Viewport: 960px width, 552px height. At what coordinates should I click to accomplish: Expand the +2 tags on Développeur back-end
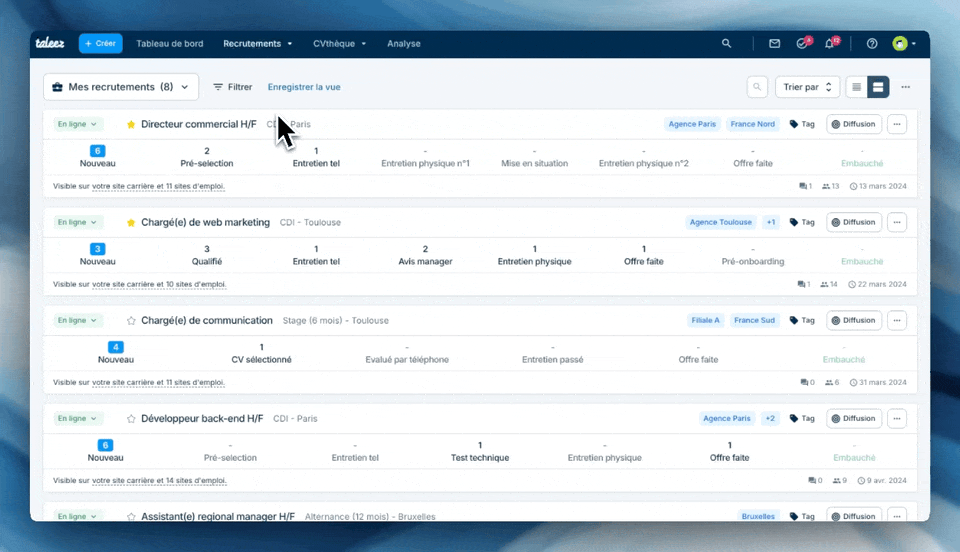point(770,419)
